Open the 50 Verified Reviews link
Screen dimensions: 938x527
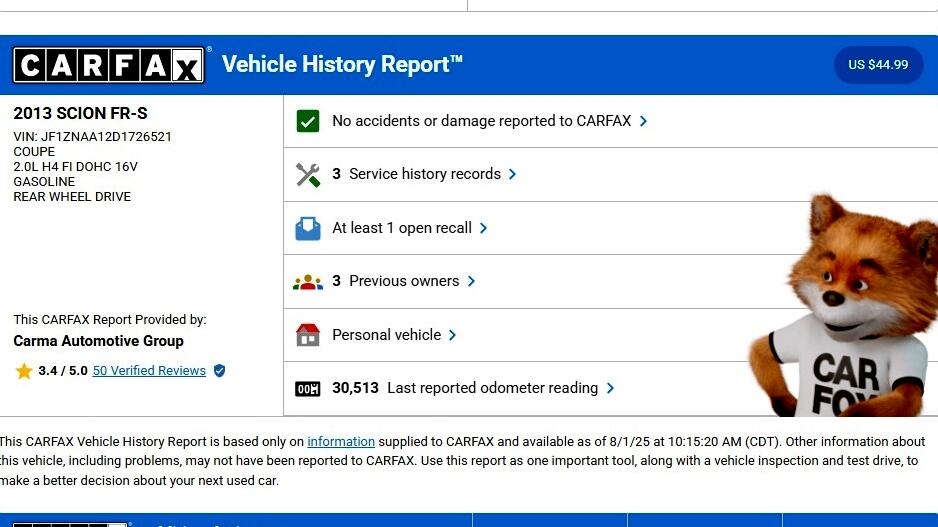[x=149, y=371]
